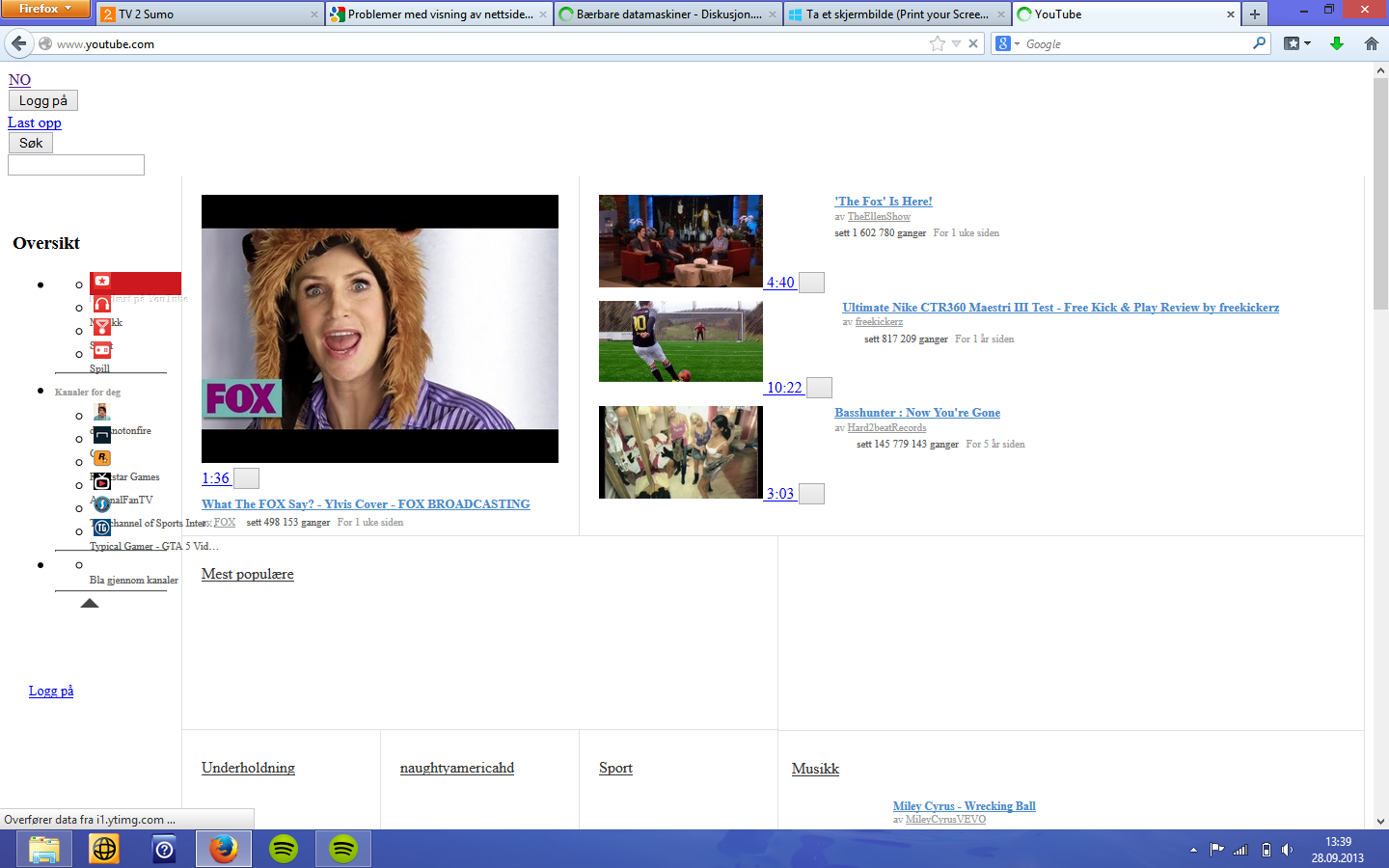Launch the globe browser icon on taskbar
This screenshot has height=868, width=1389.
[x=104, y=849]
